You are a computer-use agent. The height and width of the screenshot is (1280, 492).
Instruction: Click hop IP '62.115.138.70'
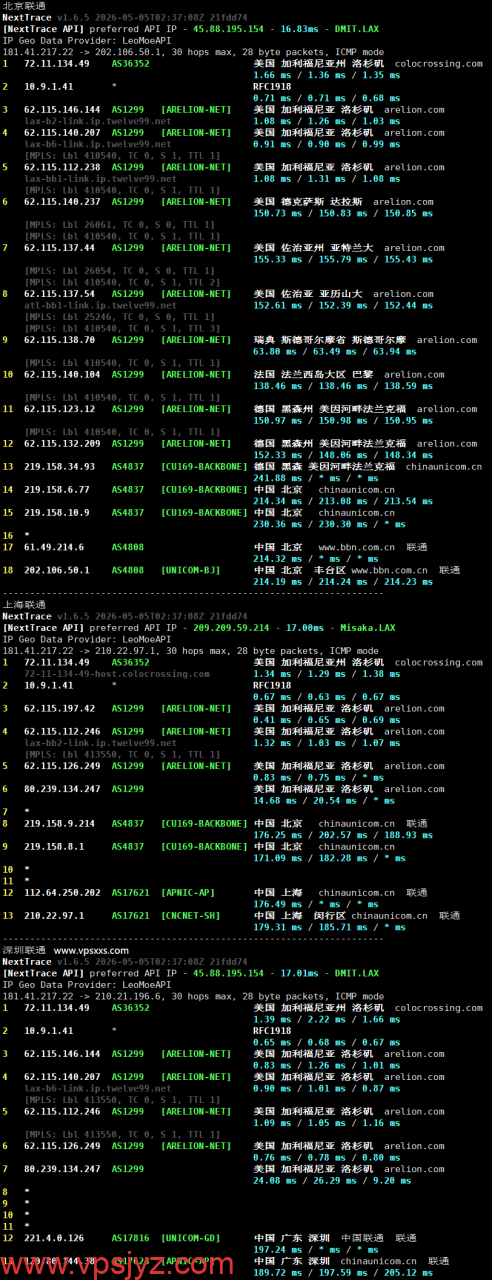[59, 339]
